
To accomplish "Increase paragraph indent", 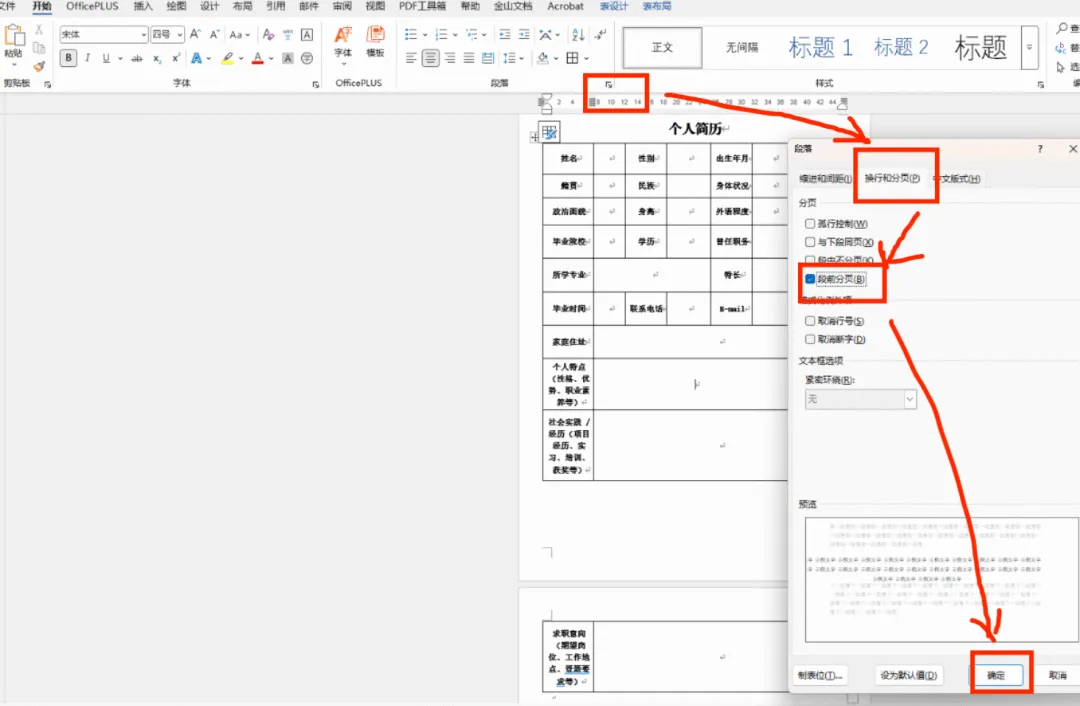I will click(x=524, y=34).
